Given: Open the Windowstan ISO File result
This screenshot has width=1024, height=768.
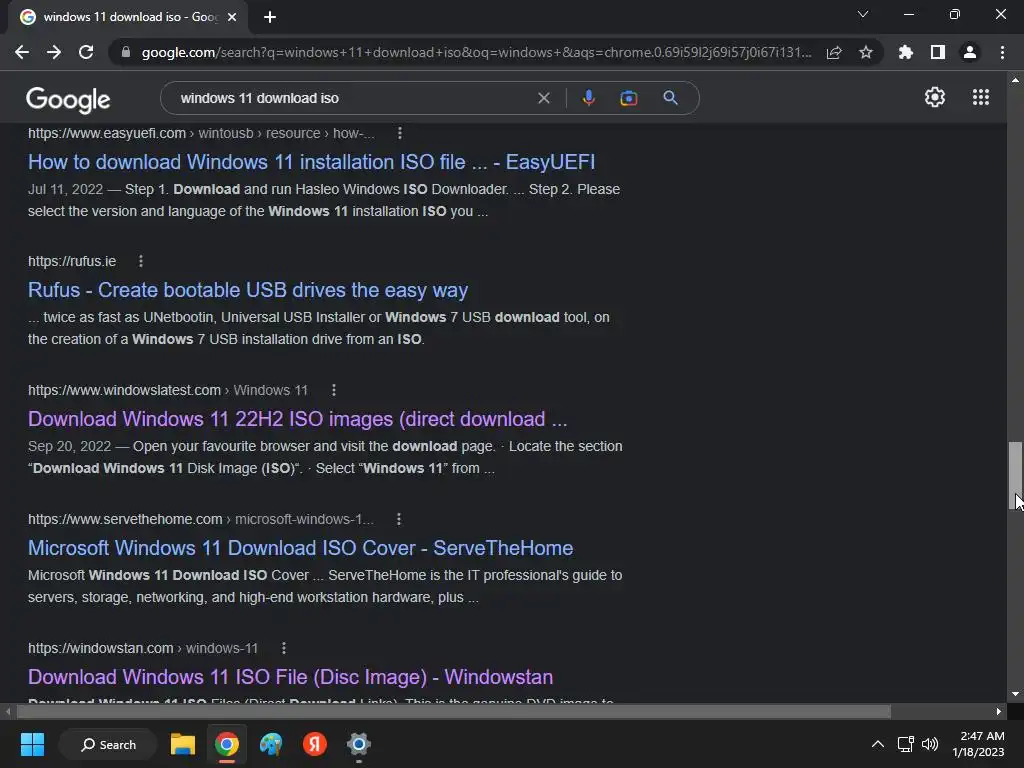Looking at the screenshot, I should [x=290, y=677].
